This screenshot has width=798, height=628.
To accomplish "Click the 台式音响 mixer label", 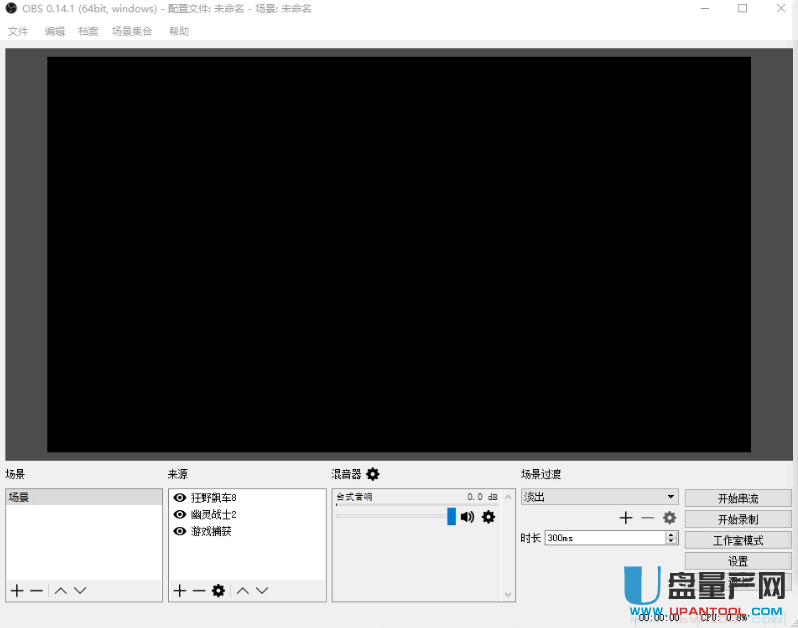I will point(354,497).
